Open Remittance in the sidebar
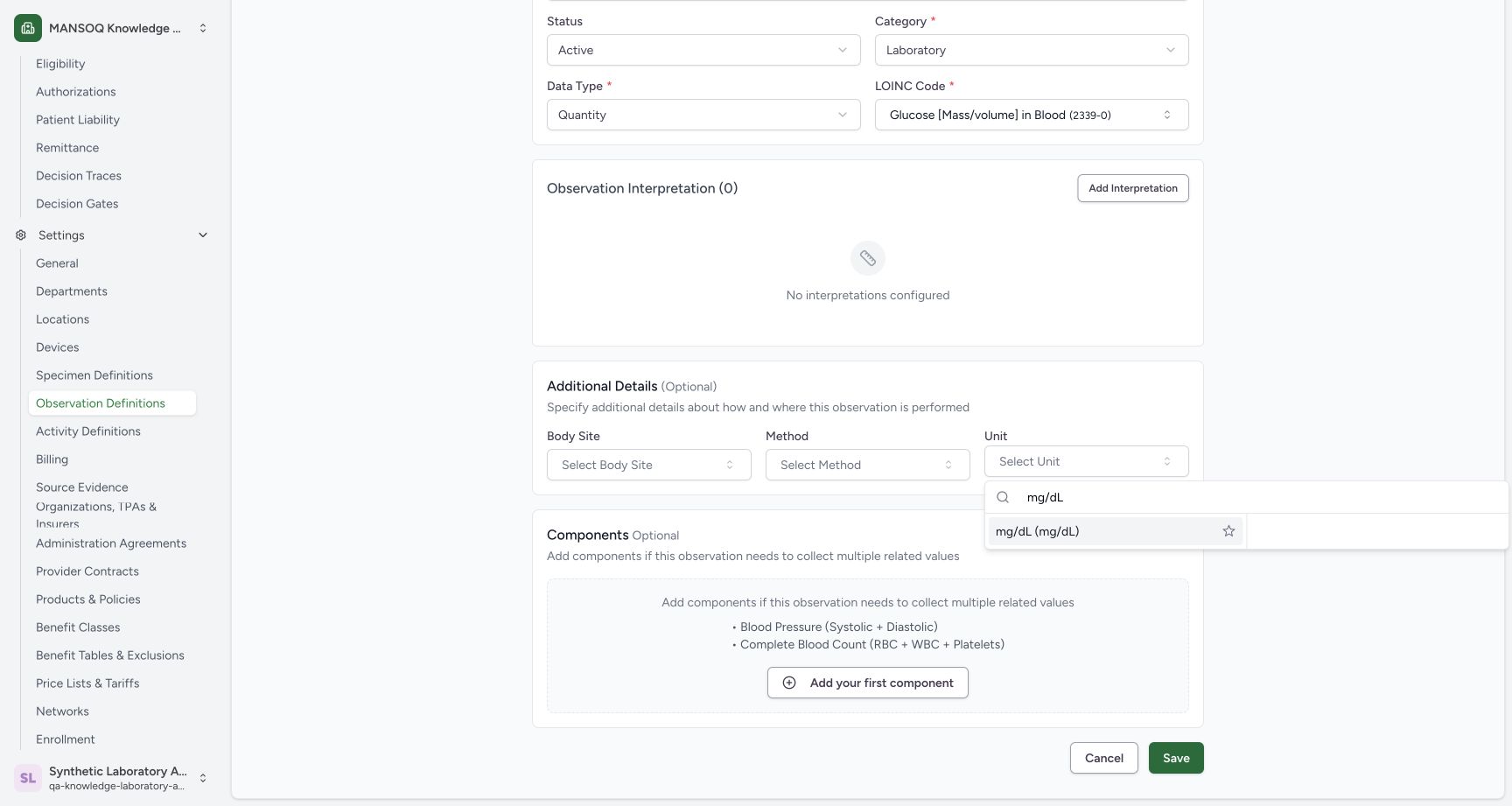Viewport: 1512px width, 806px height. tap(67, 148)
